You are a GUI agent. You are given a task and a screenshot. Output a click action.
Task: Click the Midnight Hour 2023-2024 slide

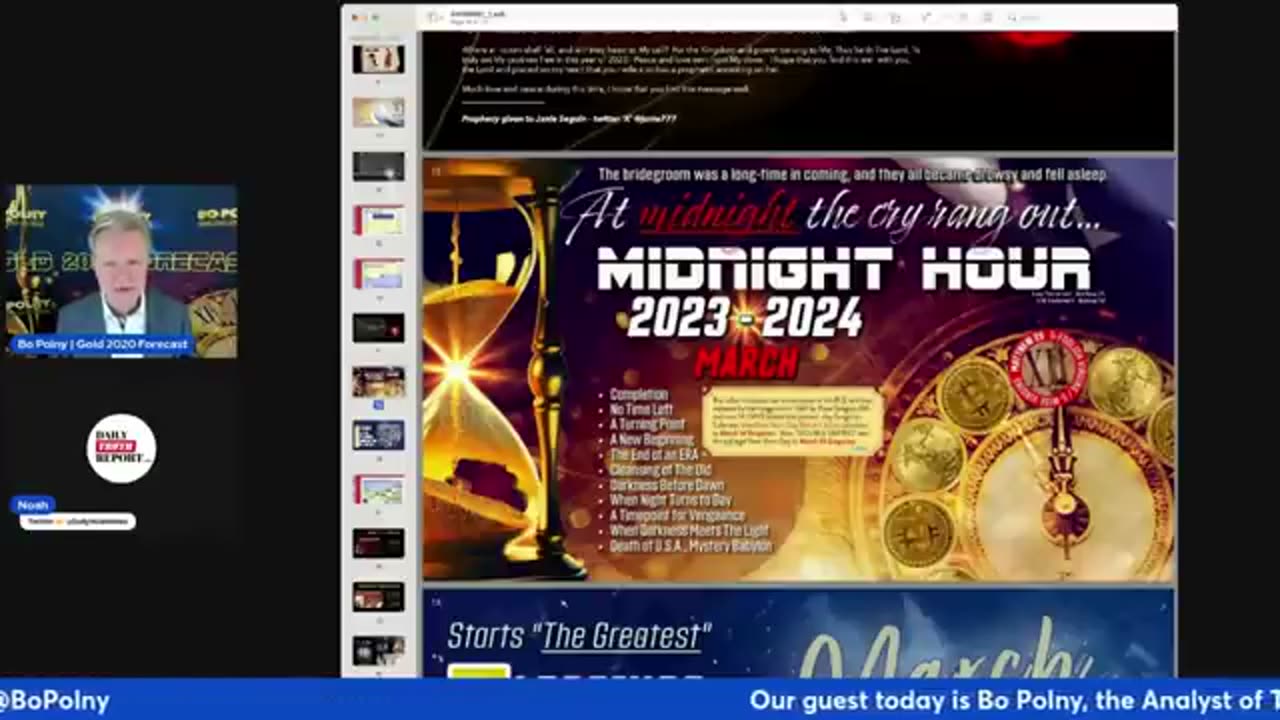point(798,370)
